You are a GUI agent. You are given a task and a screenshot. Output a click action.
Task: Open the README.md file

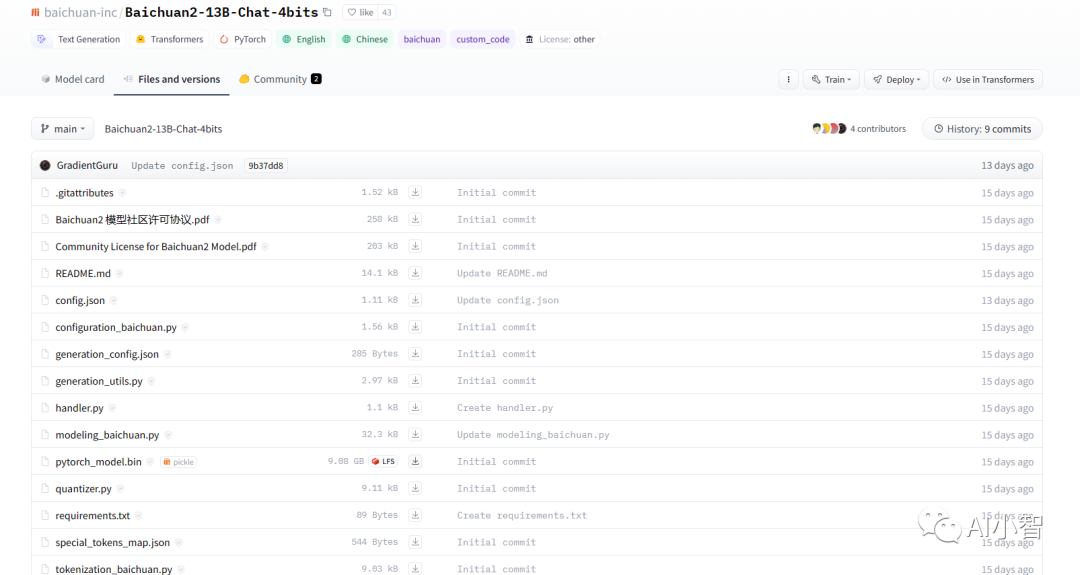pyautogui.click(x=83, y=273)
